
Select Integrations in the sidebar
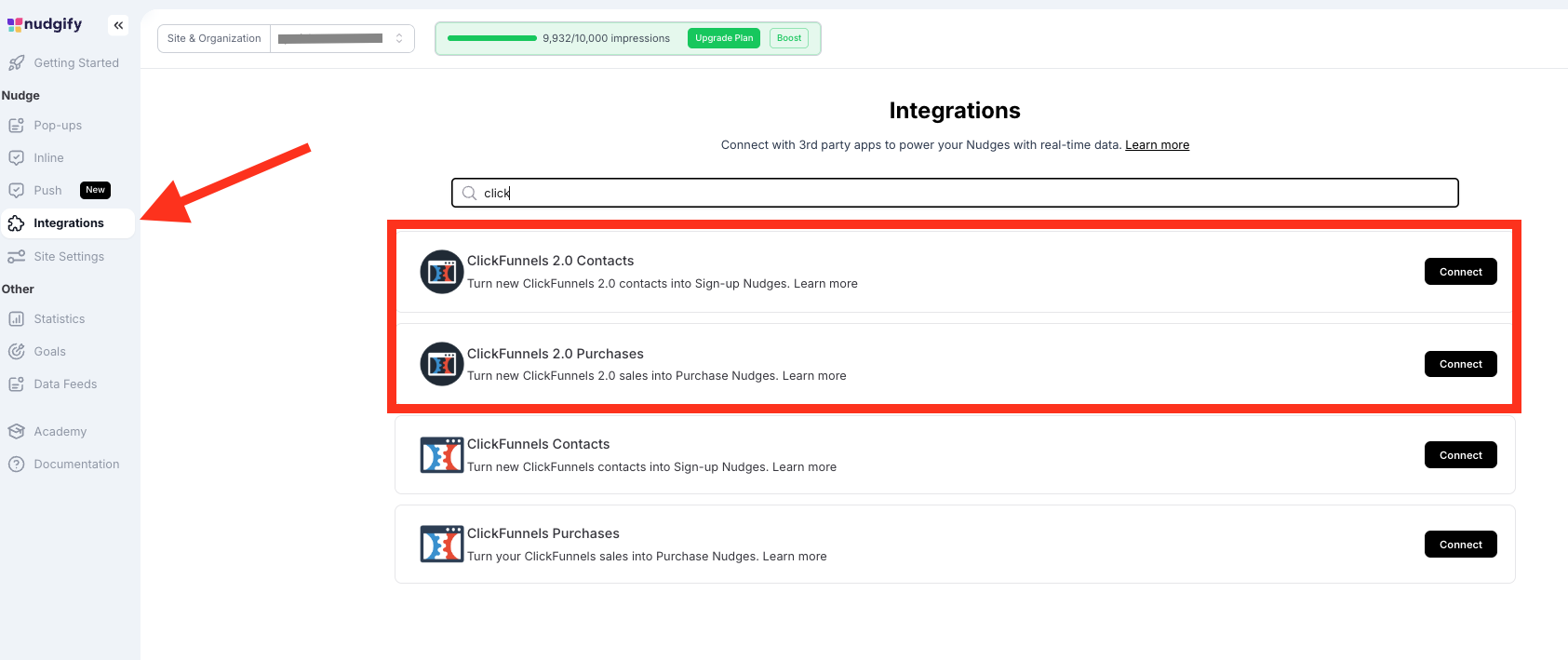click(68, 223)
